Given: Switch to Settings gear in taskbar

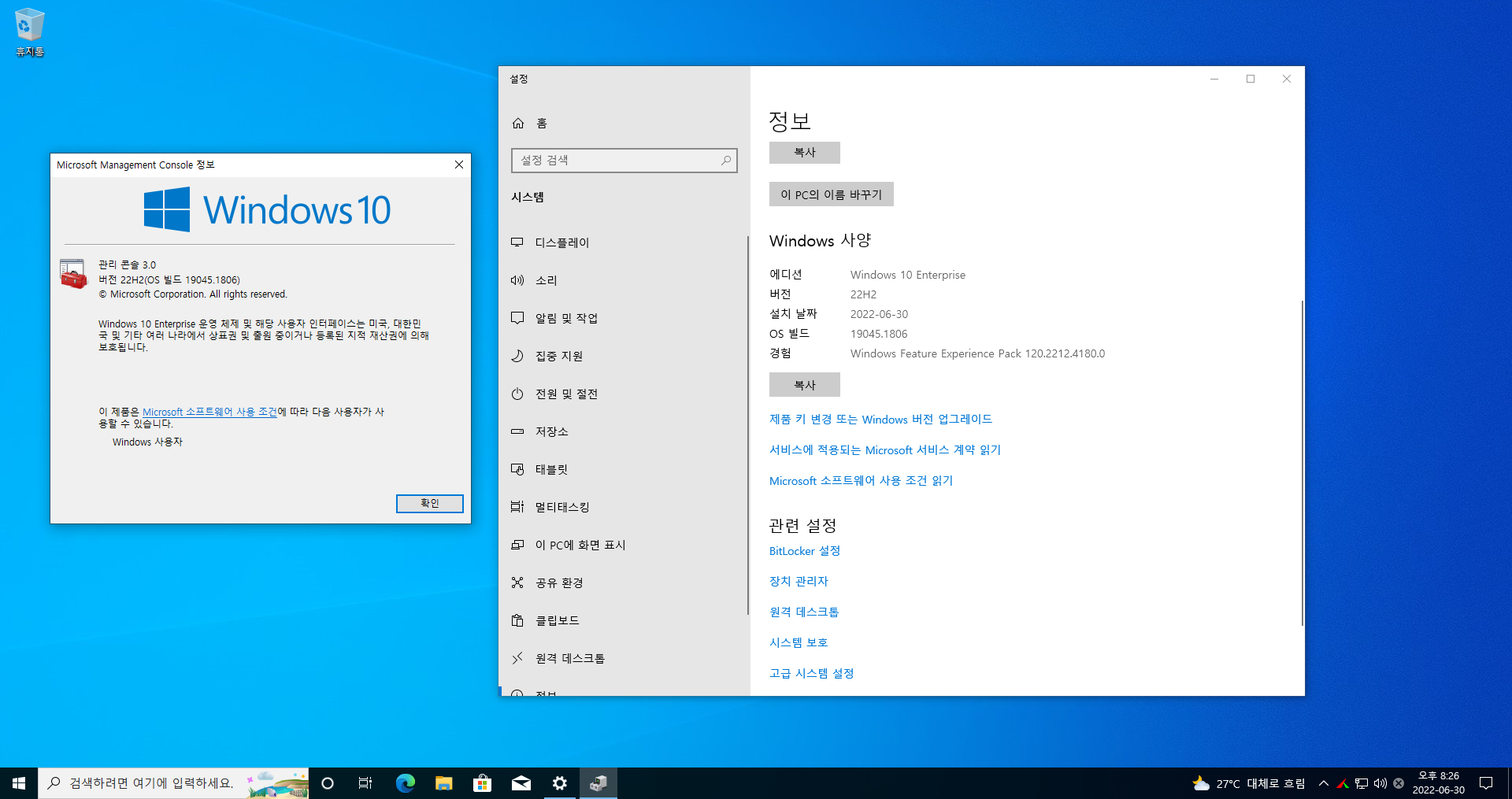Looking at the screenshot, I should 560,783.
